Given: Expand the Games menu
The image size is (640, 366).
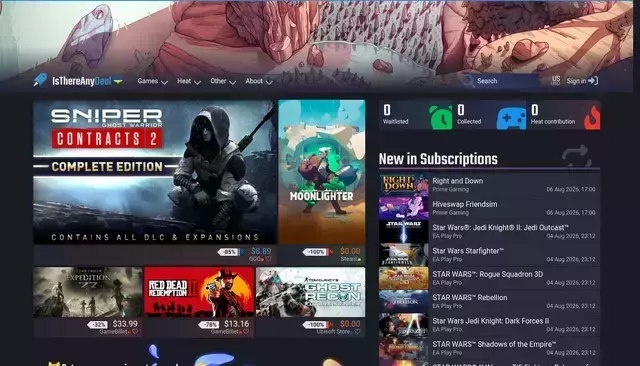Looking at the screenshot, I should click(152, 81).
